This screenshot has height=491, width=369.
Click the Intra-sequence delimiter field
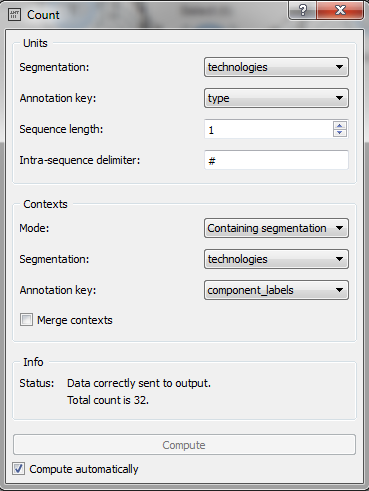pyautogui.click(x=276, y=160)
